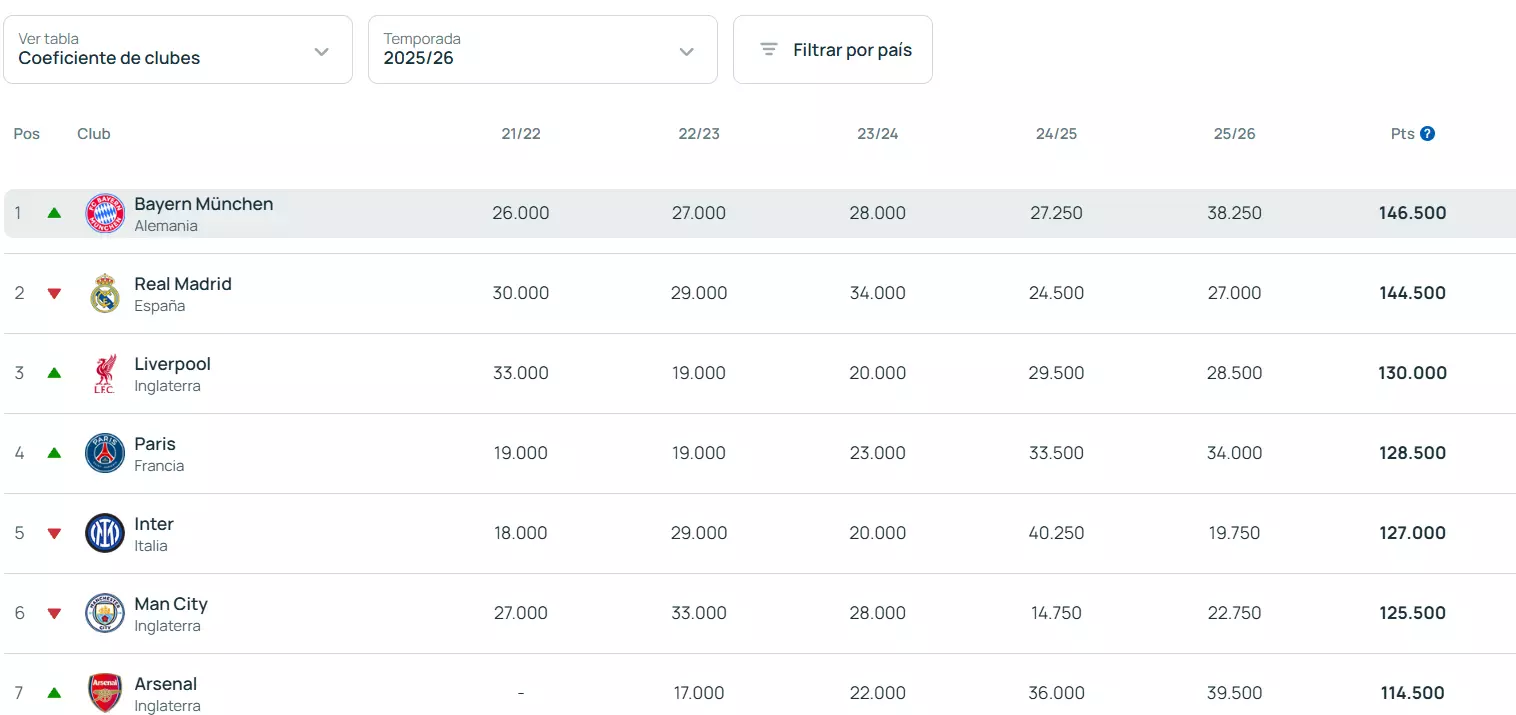
Task: Click the Man City club crest
Action: coord(105,613)
